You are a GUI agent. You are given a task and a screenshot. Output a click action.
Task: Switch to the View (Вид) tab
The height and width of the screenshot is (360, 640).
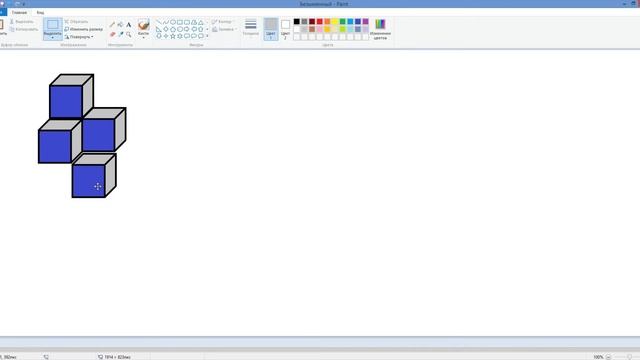click(x=40, y=13)
